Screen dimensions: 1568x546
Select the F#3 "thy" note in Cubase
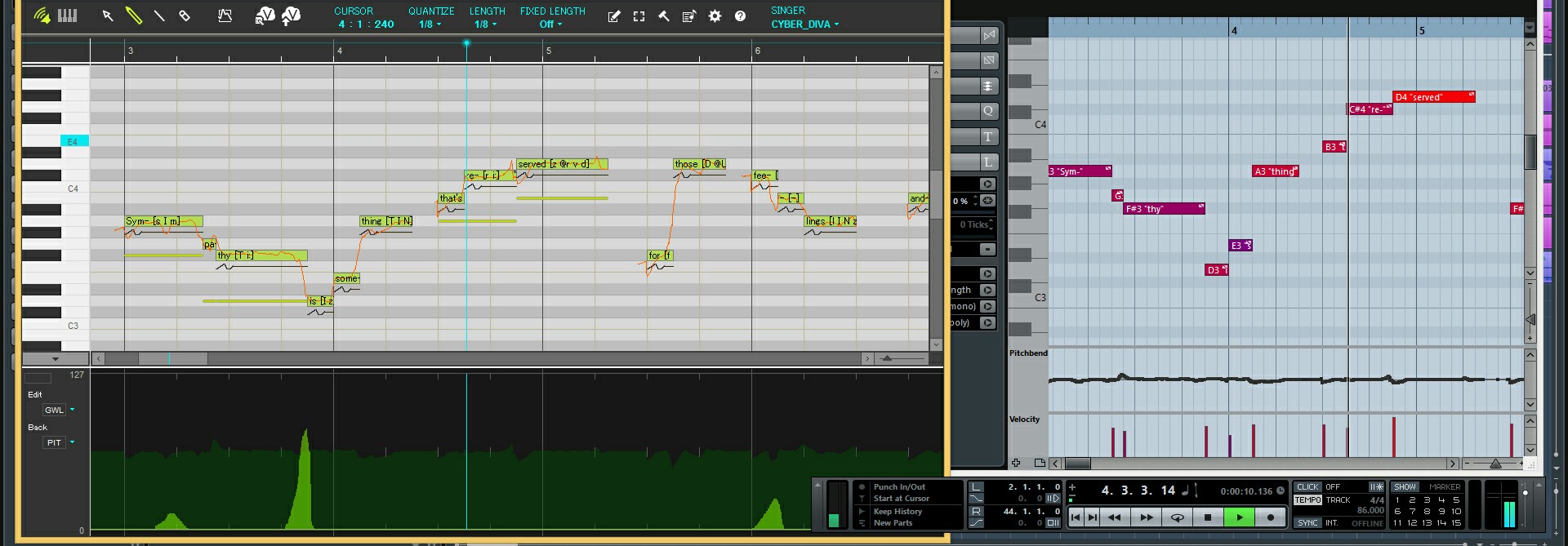click(1164, 209)
